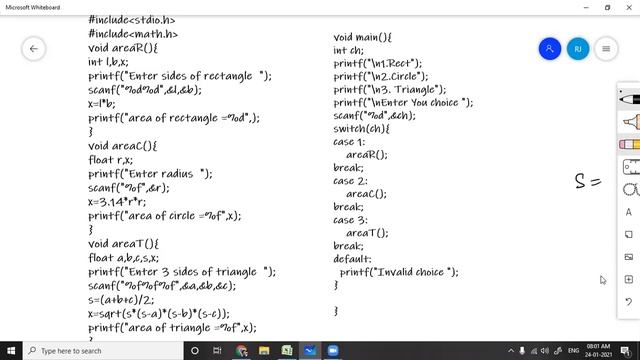Choose the text tool labeled A
The image size is (640, 360).
click(629, 212)
